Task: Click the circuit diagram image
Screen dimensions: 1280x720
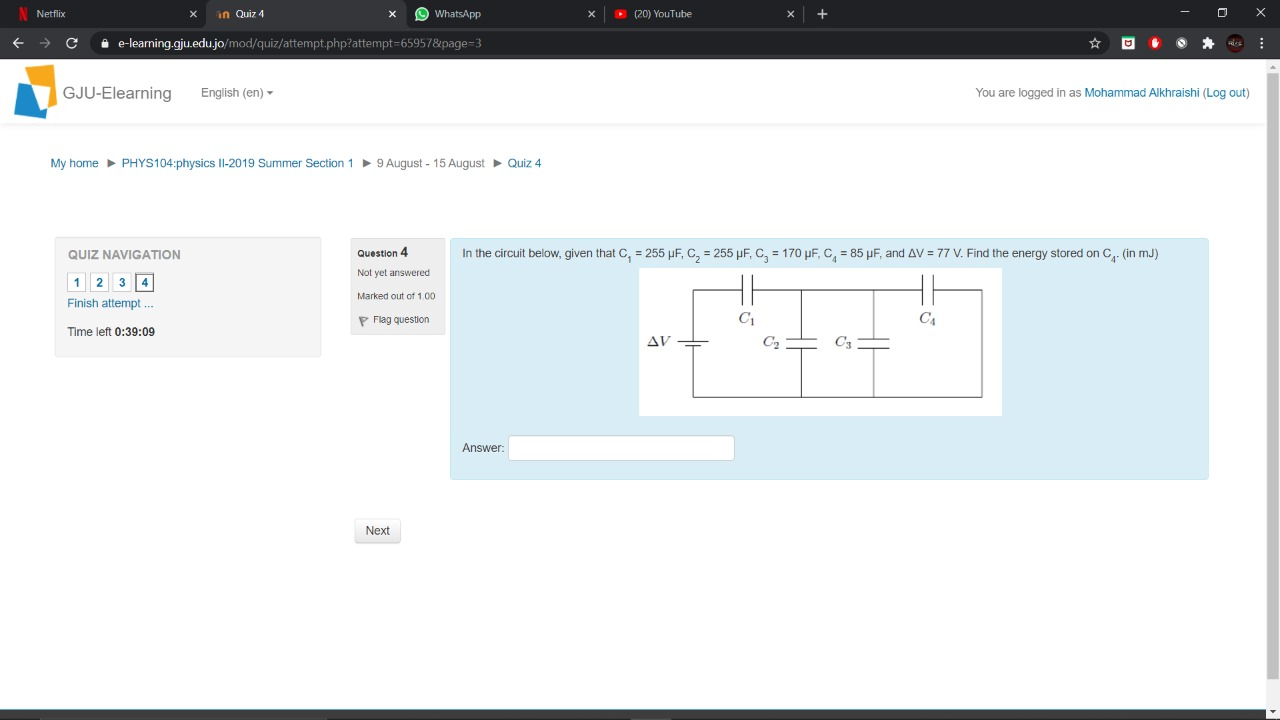Action: pos(820,341)
